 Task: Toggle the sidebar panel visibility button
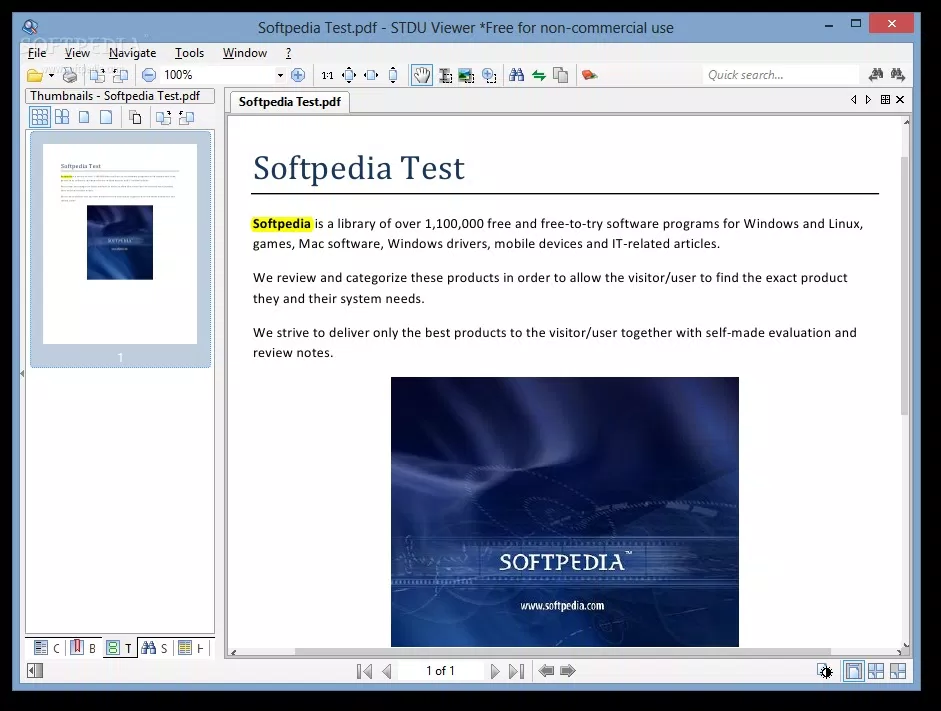pos(35,671)
